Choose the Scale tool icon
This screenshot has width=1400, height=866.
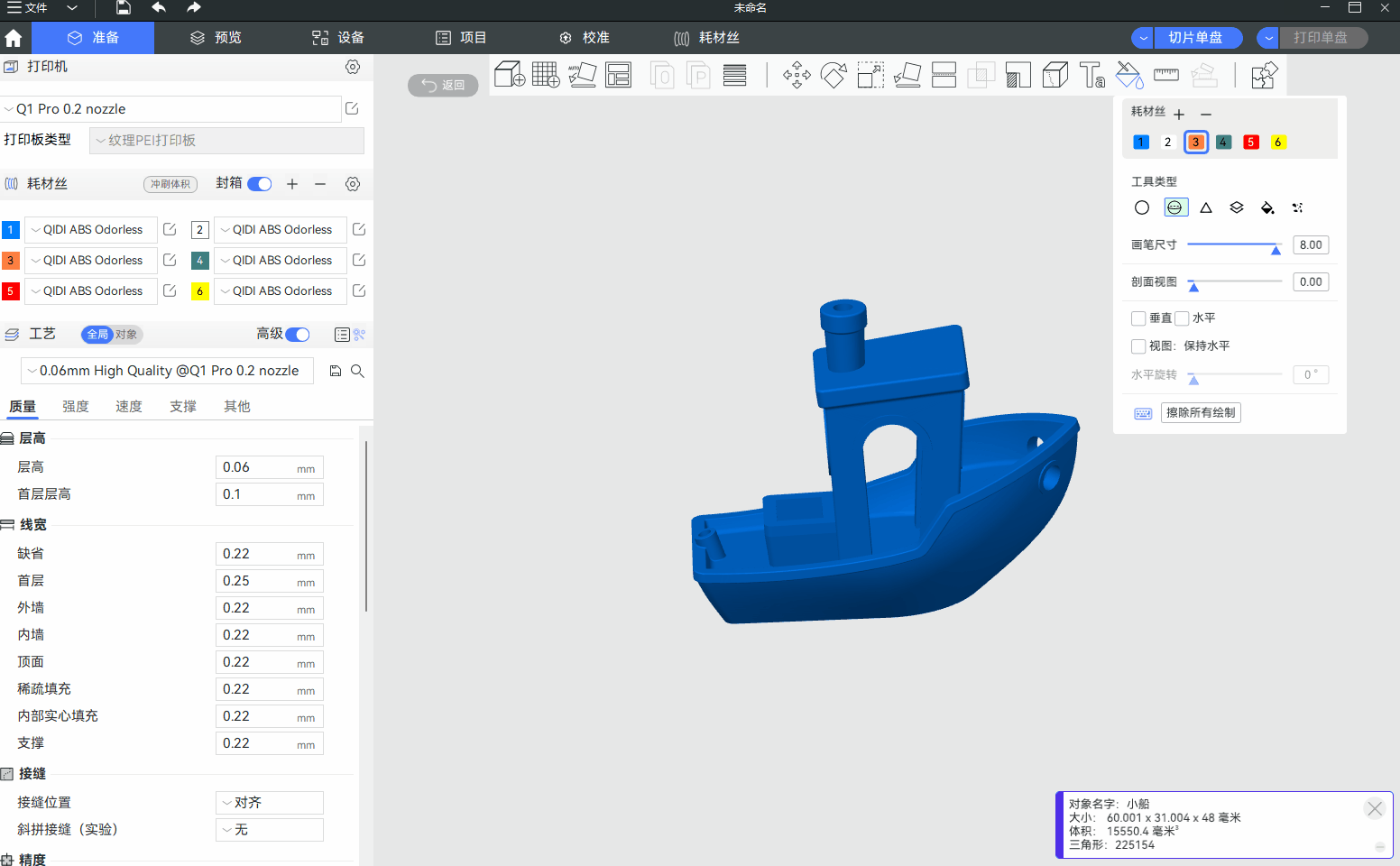[x=870, y=75]
